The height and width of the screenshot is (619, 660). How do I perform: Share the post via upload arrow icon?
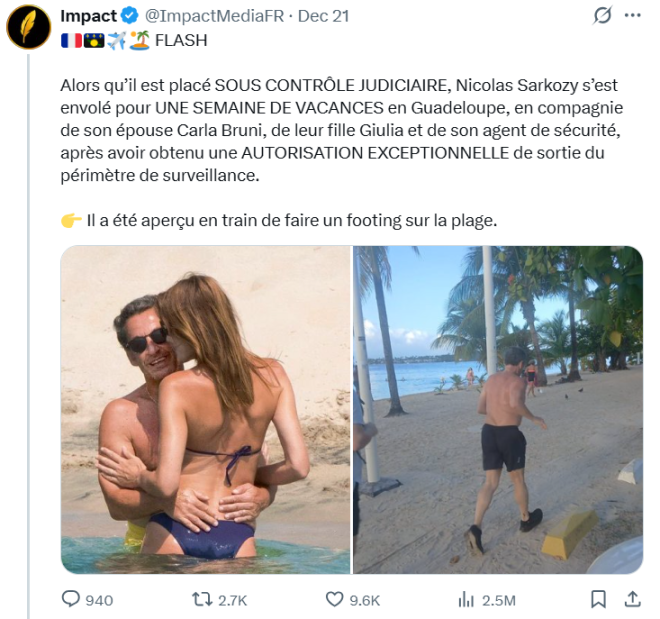click(x=632, y=599)
